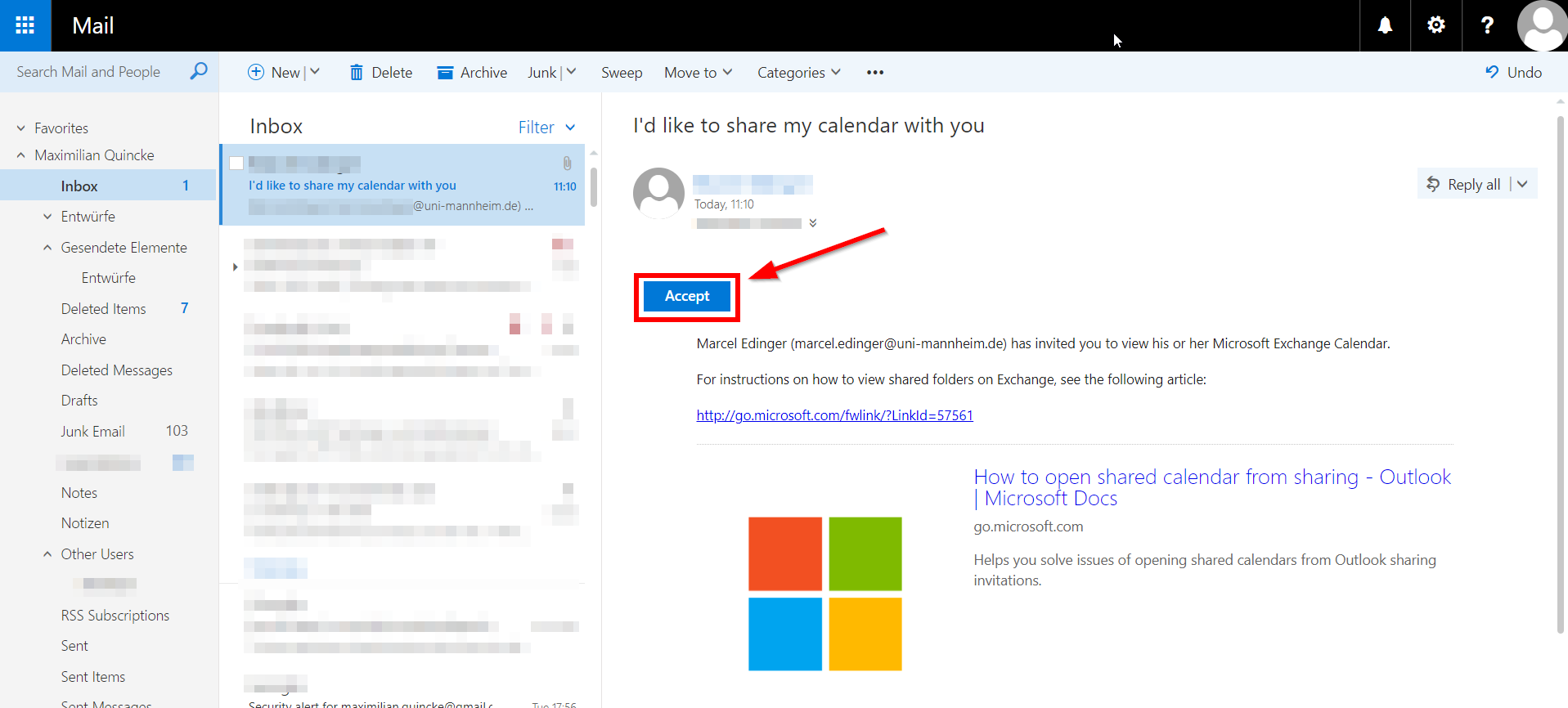
Task: Open the account profile avatar
Action: click(1542, 25)
